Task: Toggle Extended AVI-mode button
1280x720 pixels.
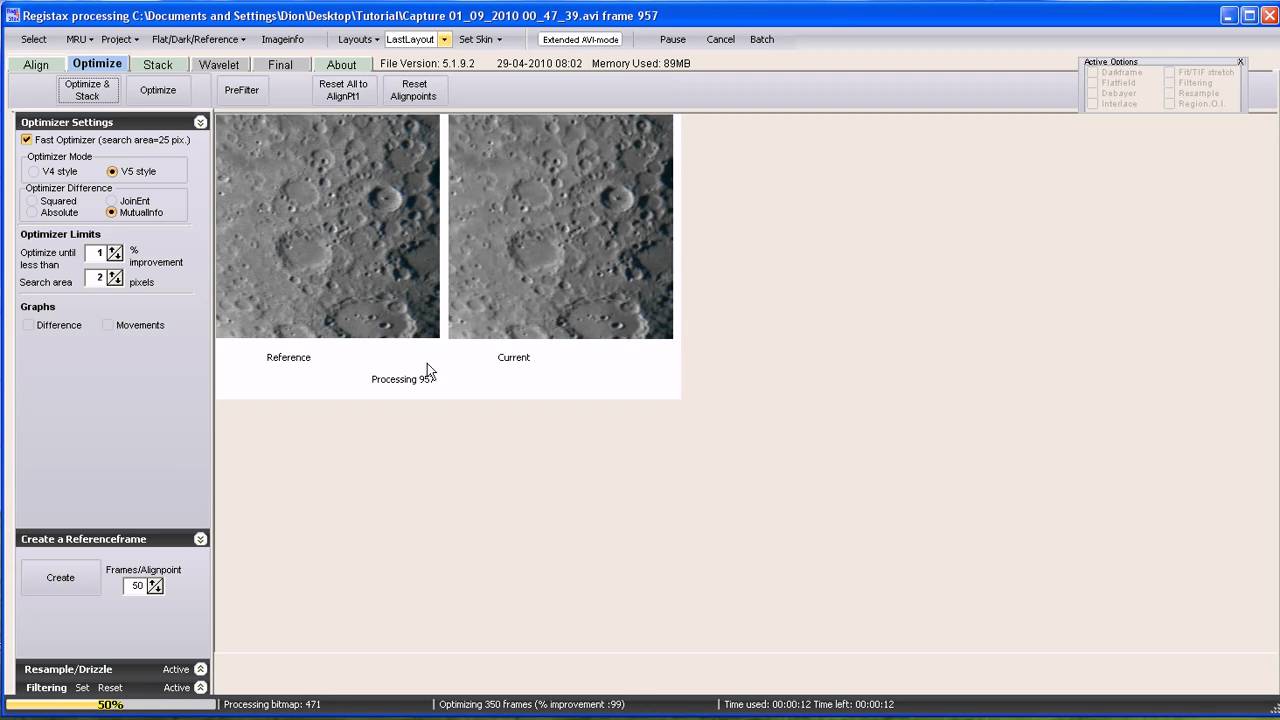Action: pos(581,40)
